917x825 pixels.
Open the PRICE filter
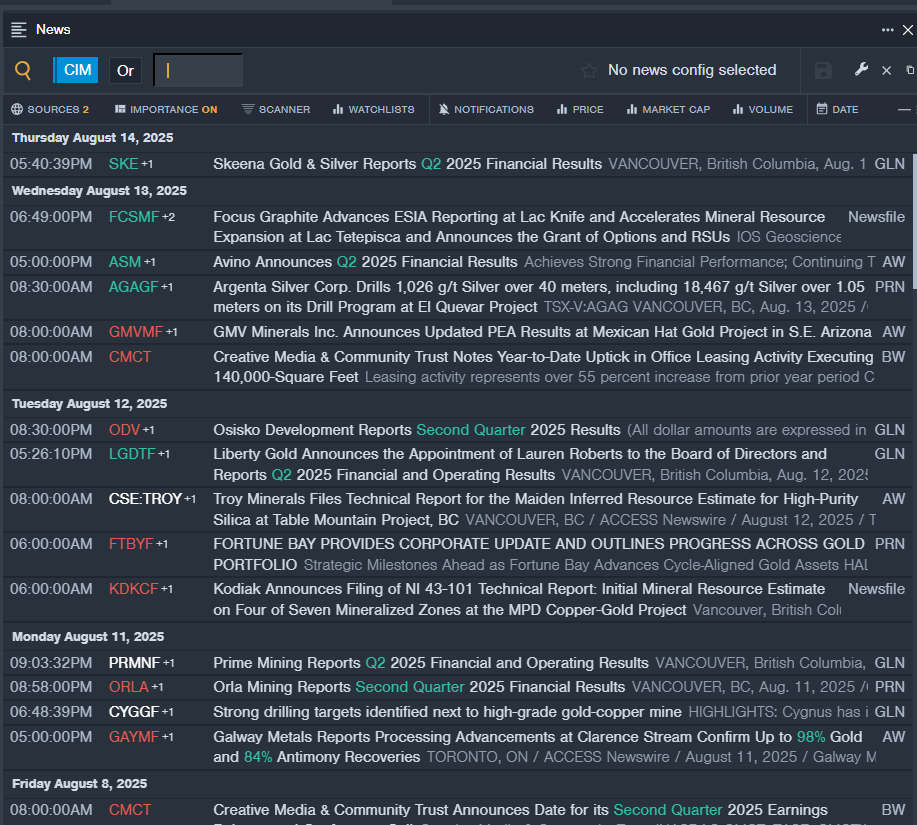pyautogui.click(x=580, y=109)
